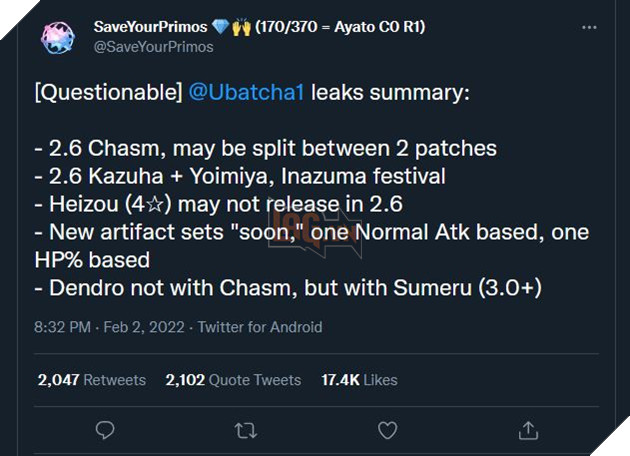The height and width of the screenshot is (456, 630).
Task: Click the tweet text about Dendro Sumeru
Action: point(288,288)
